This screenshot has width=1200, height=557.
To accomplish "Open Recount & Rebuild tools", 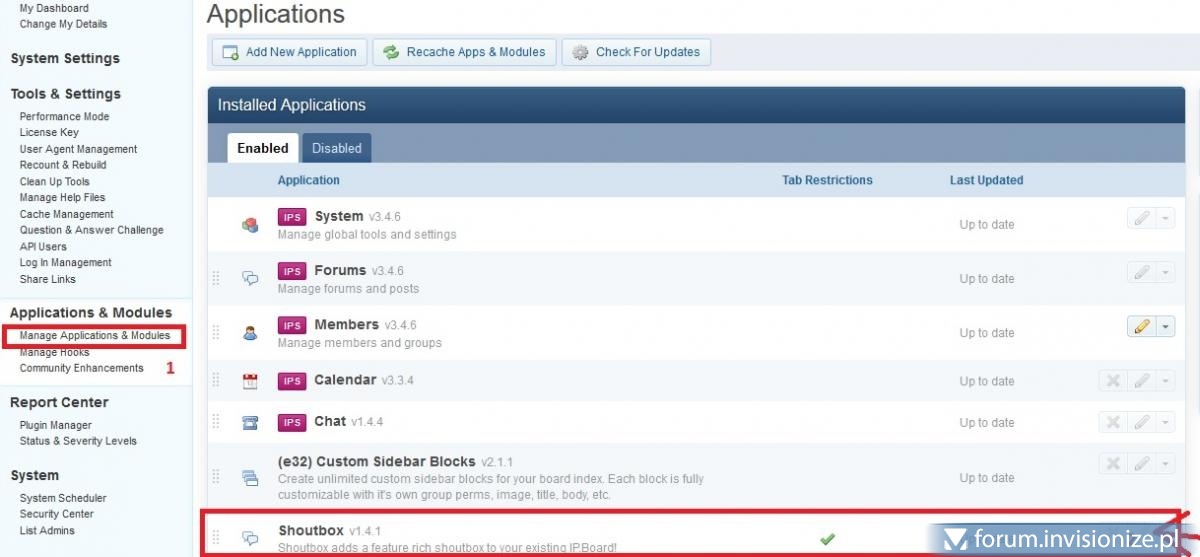I will pos(63,165).
